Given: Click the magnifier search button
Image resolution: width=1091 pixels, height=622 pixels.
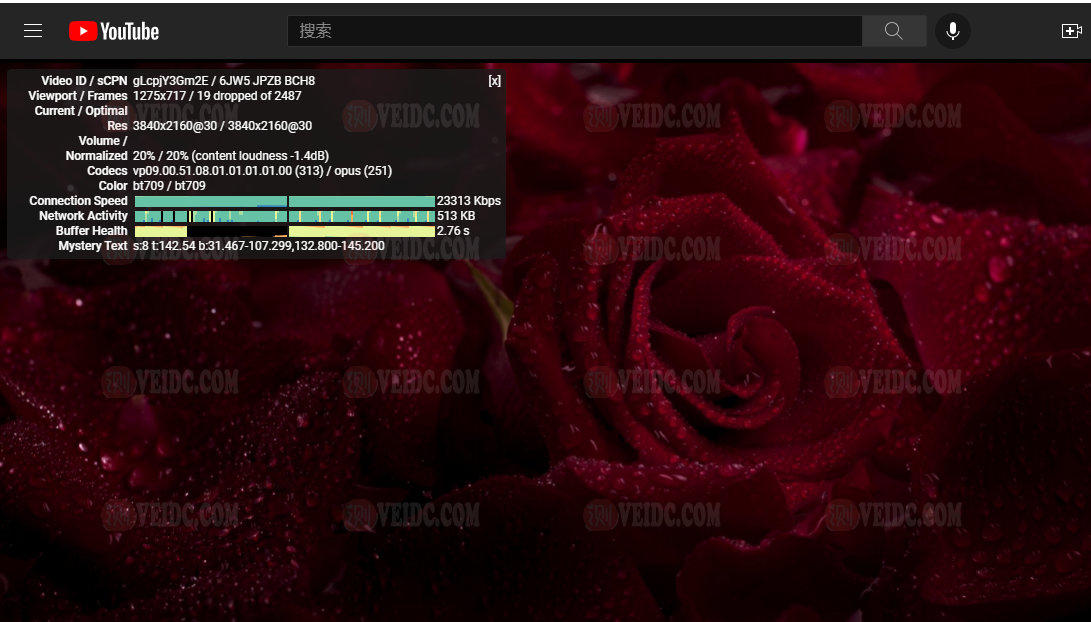Looking at the screenshot, I should (893, 31).
